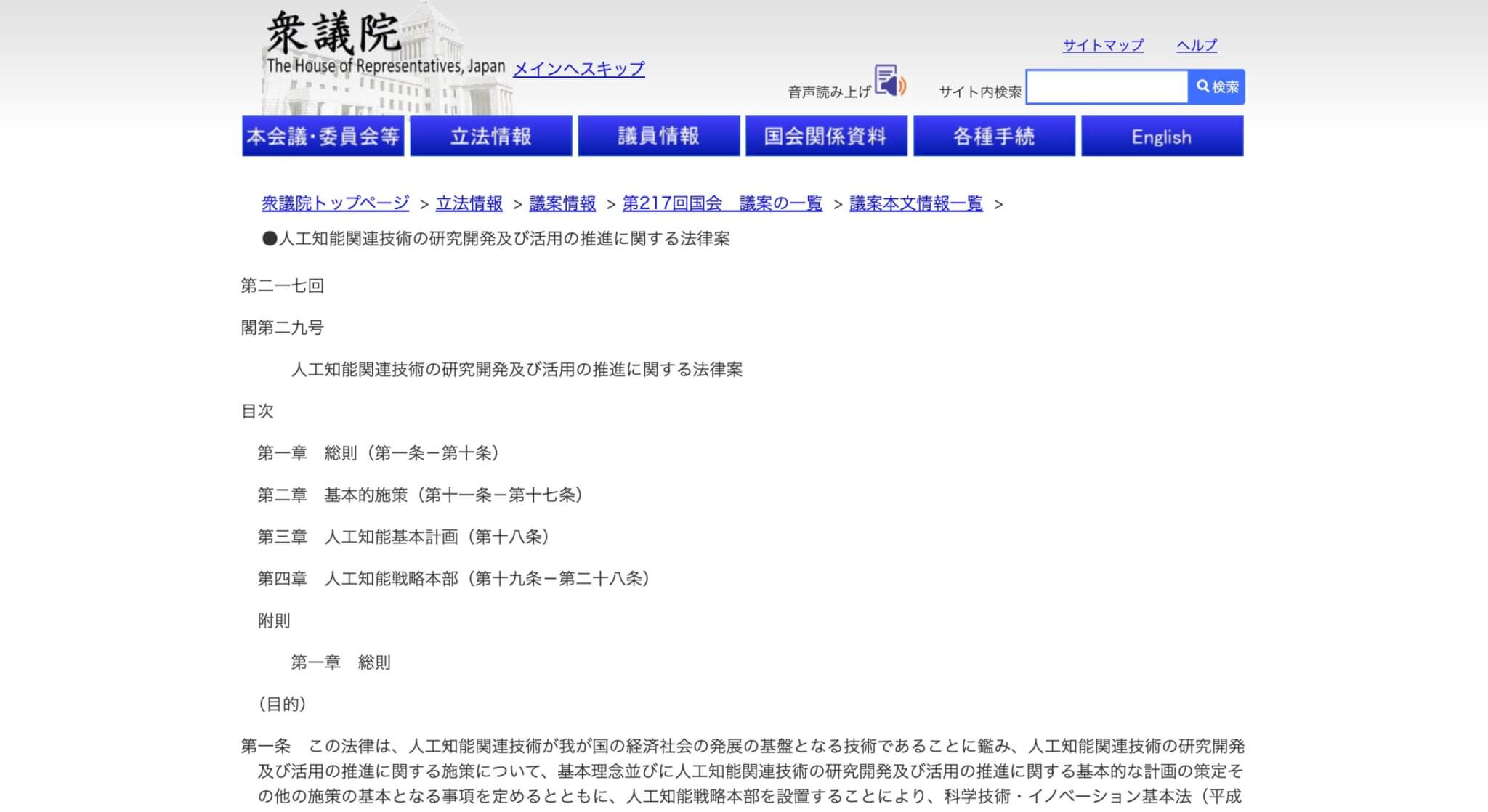Screen dimensions: 1488x812
Task: Open the 各種手続 navigation menu
Action: pos(995,136)
